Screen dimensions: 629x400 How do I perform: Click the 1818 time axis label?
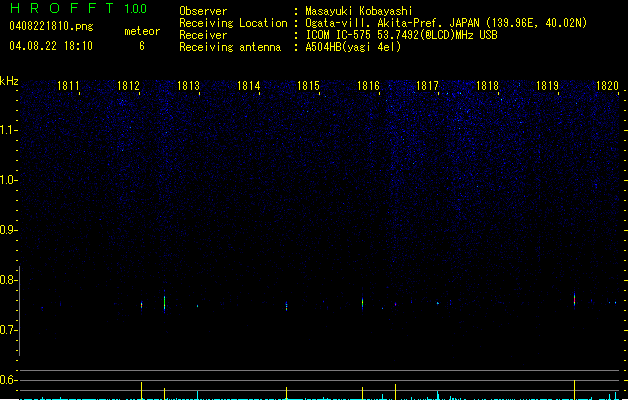tap(487, 86)
